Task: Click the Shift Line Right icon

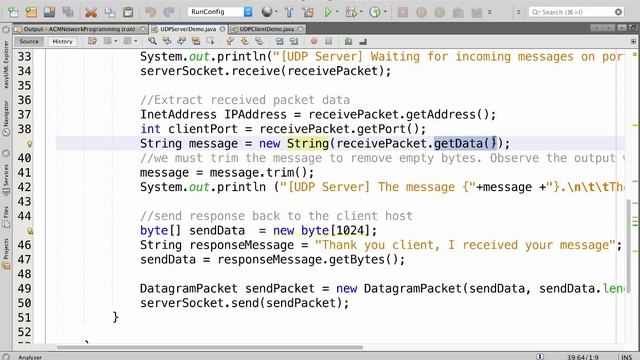Action: tap(293, 41)
